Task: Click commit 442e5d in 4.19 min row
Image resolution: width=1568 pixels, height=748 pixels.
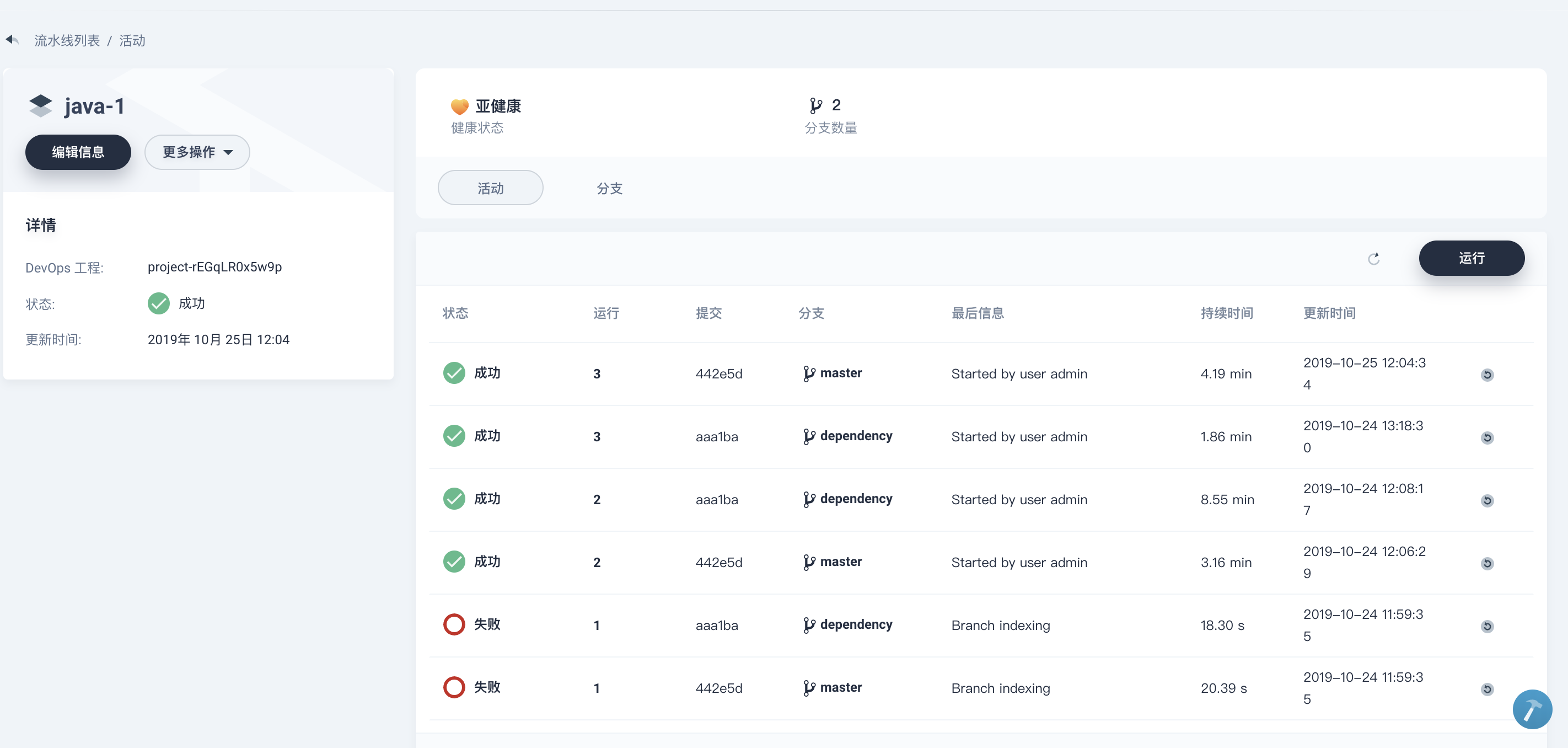Action: pos(719,374)
